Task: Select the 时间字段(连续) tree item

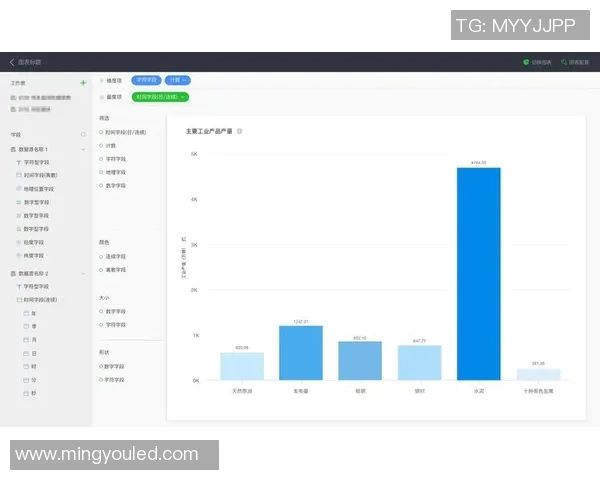Action: pos(40,299)
